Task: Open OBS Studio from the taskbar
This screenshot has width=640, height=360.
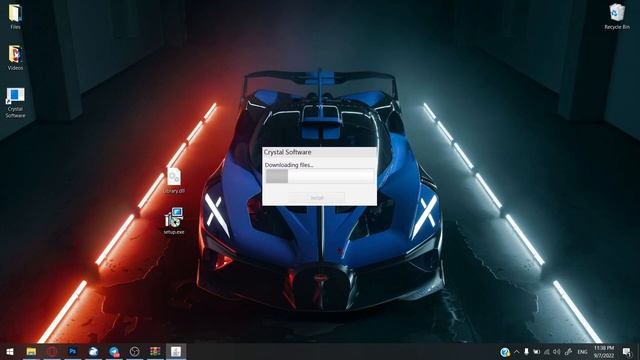Action: pos(135,351)
